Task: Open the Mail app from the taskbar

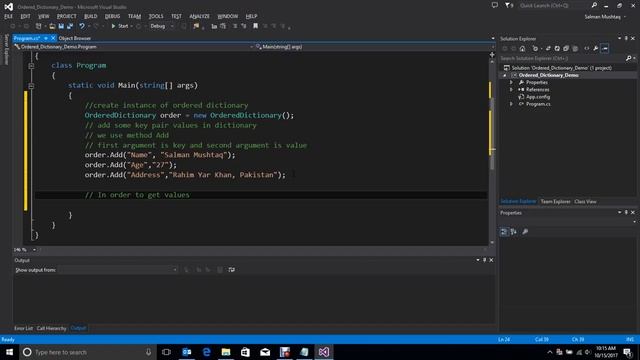Action: click(x=265, y=352)
